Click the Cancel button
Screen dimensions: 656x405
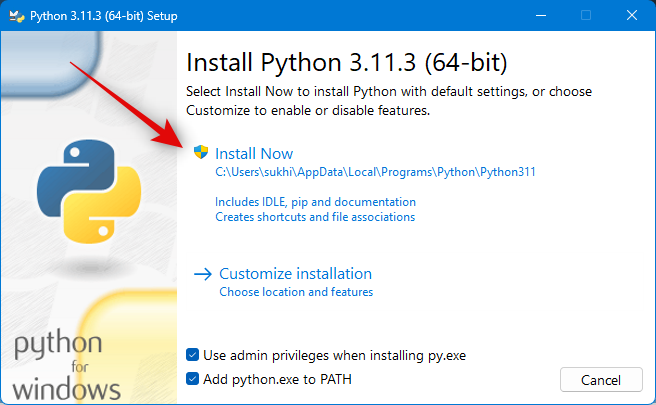click(x=601, y=379)
